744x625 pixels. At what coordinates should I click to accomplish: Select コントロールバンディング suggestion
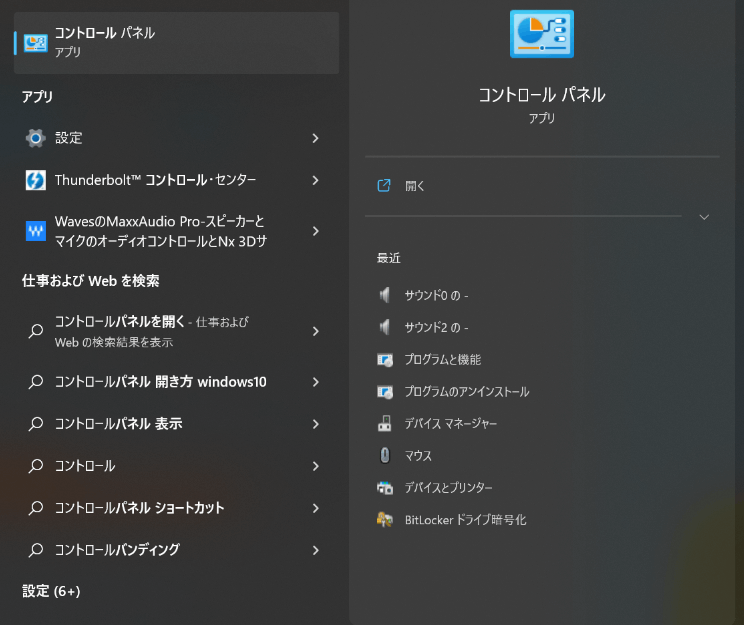pyautogui.click(x=177, y=550)
